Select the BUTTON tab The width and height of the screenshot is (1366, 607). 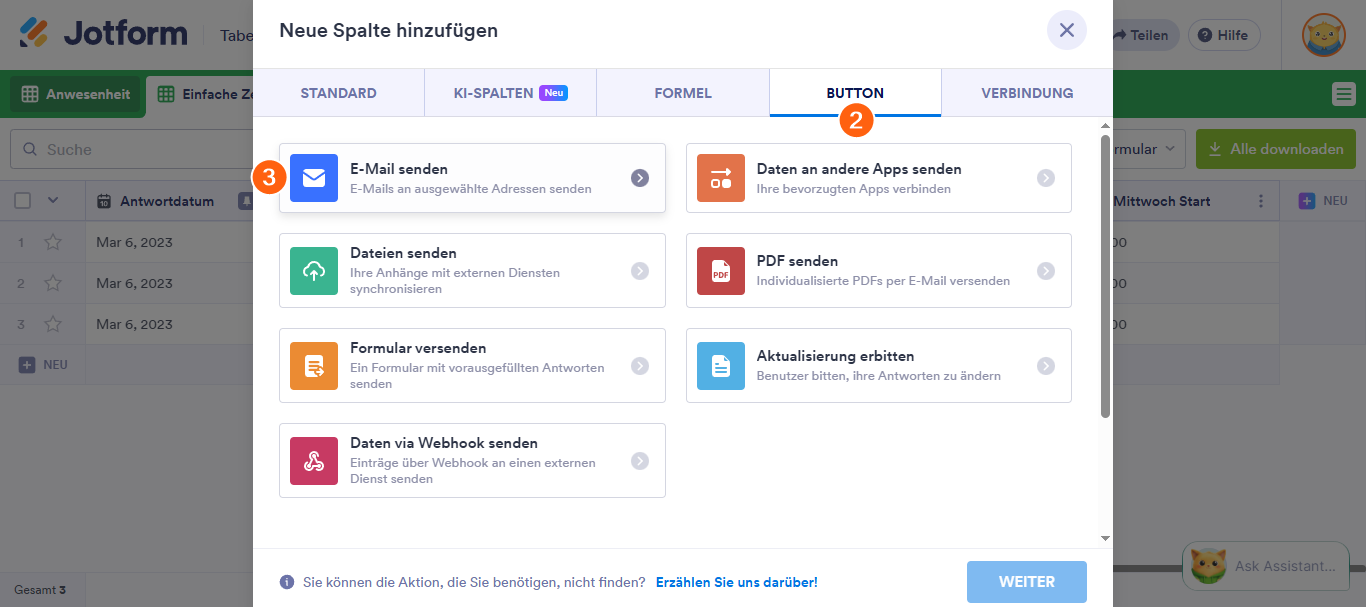click(x=855, y=93)
